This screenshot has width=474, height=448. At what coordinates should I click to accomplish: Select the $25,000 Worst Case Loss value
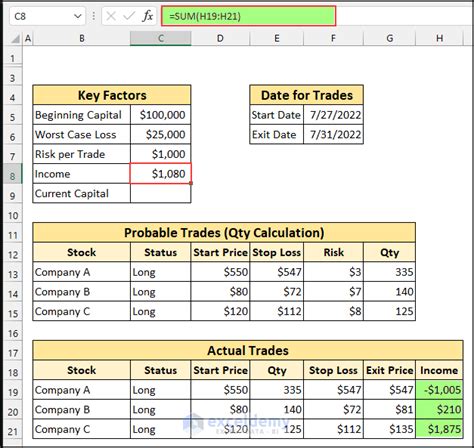pos(161,134)
